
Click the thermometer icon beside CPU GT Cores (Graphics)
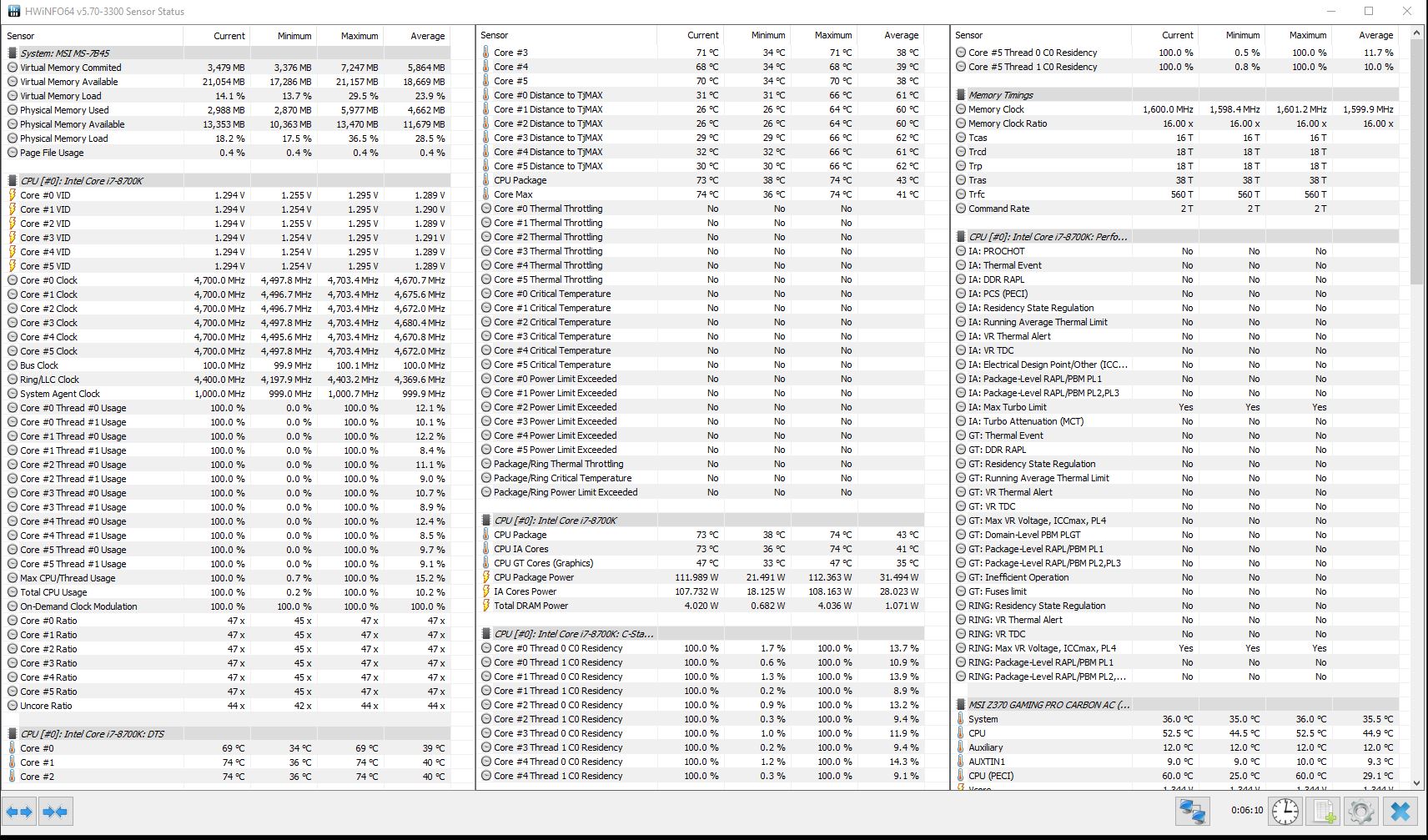click(486, 563)
